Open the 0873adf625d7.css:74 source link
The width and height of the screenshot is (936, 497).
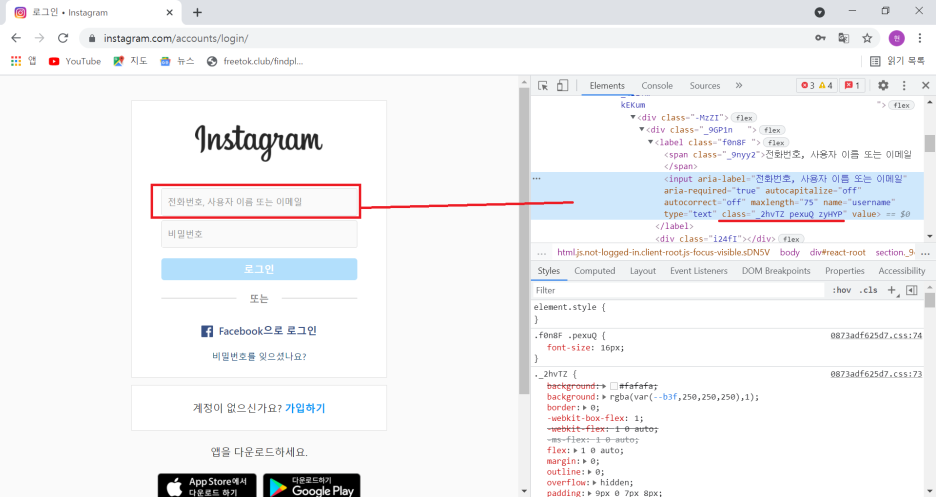point(876,336)
